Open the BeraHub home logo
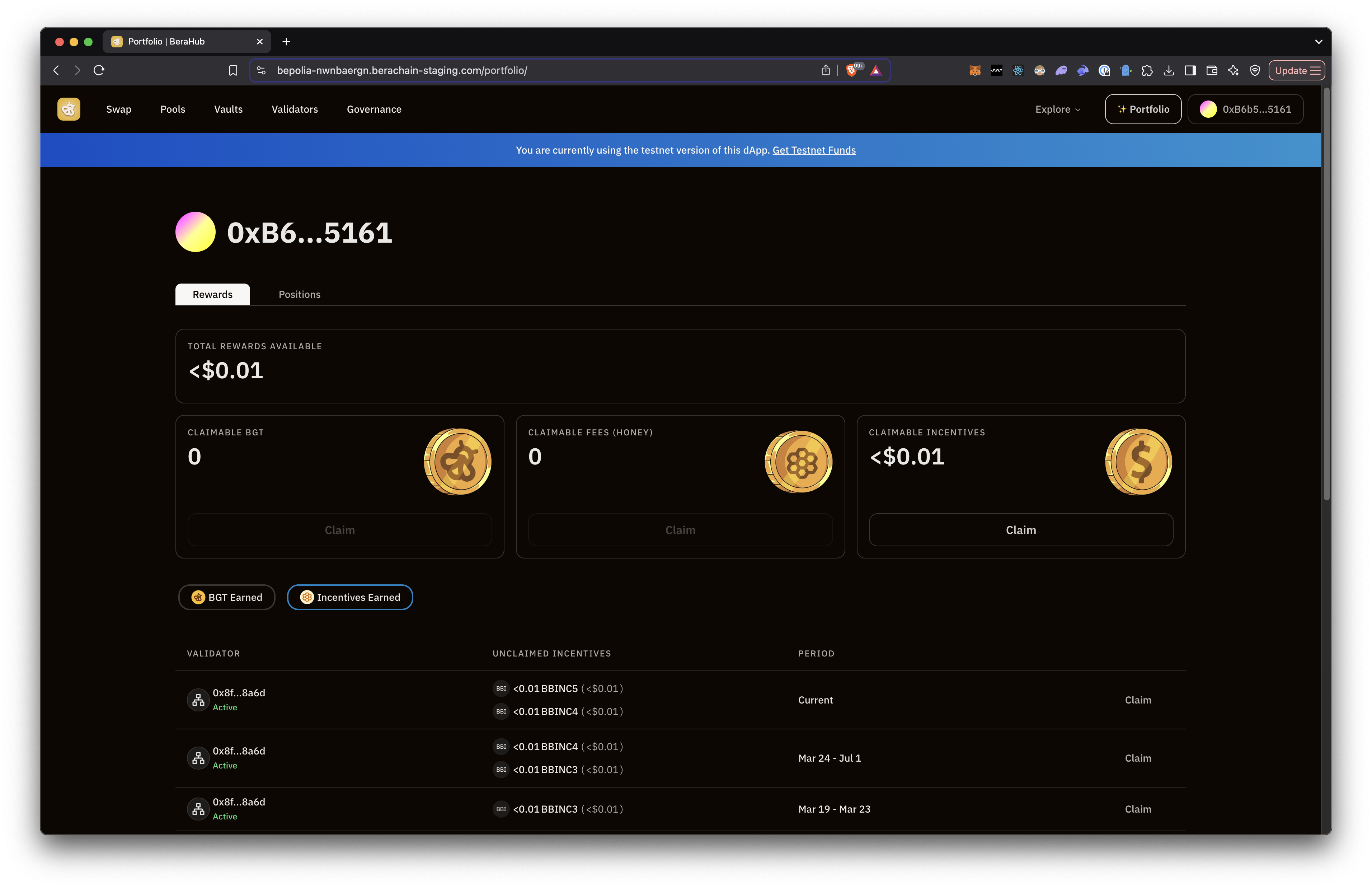 69,109
